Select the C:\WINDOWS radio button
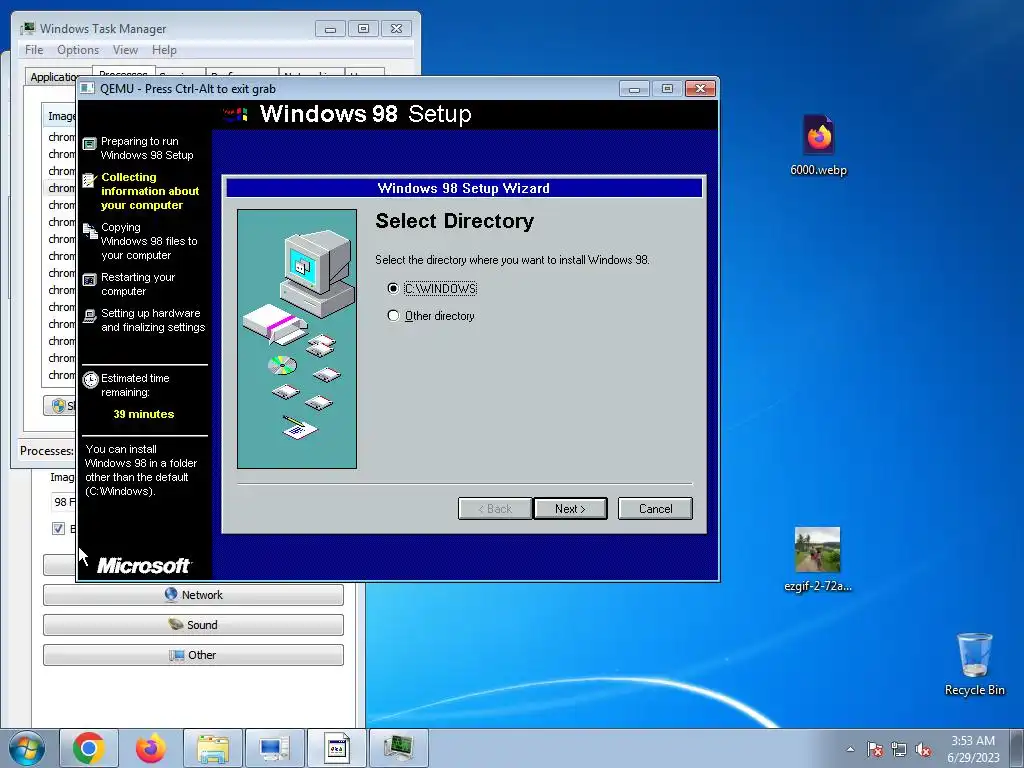1024x768 pixels. tap(393, 289)
